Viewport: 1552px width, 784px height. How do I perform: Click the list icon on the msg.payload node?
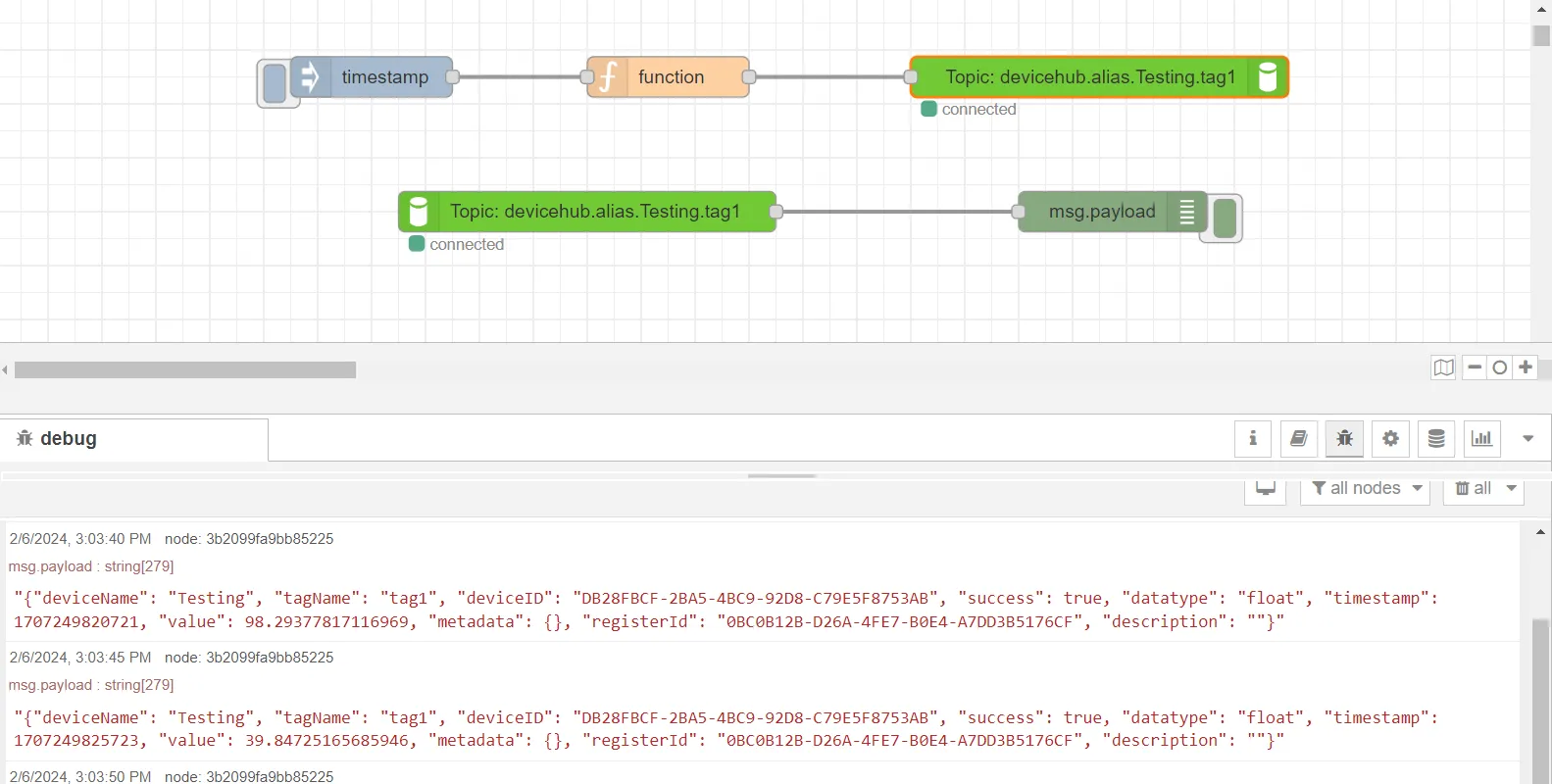1186,212
